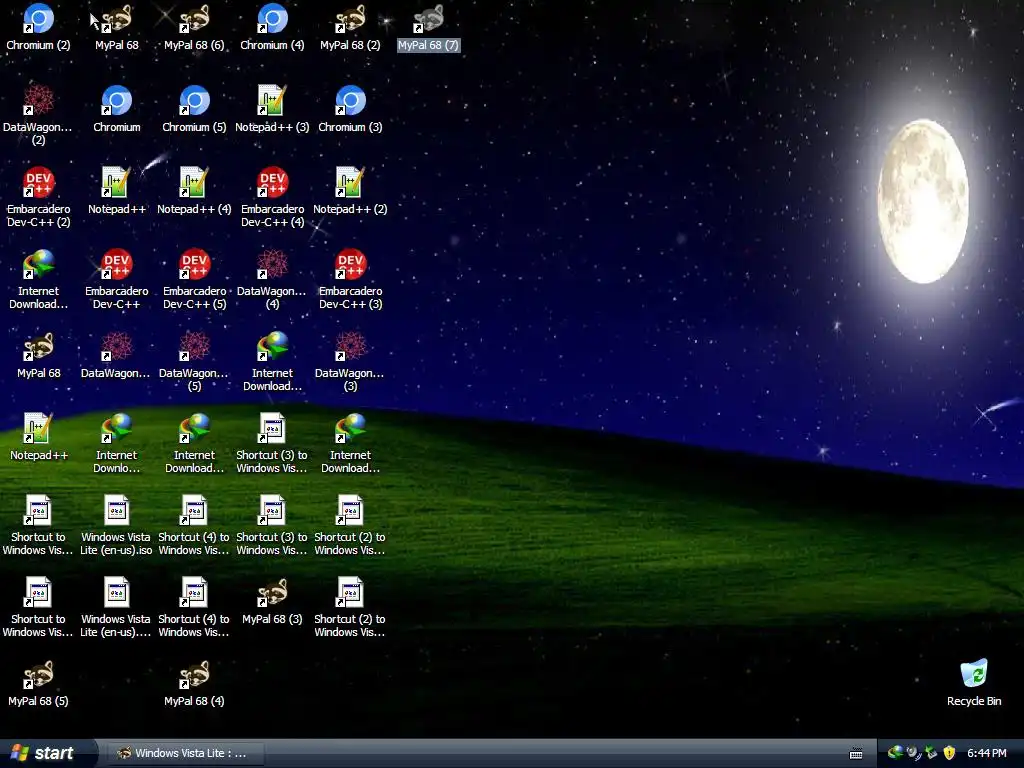This screenshot has width=1024, height=768.
Task: Select the MyPal 68 (5) shortcut
Action: click(38, 683)
